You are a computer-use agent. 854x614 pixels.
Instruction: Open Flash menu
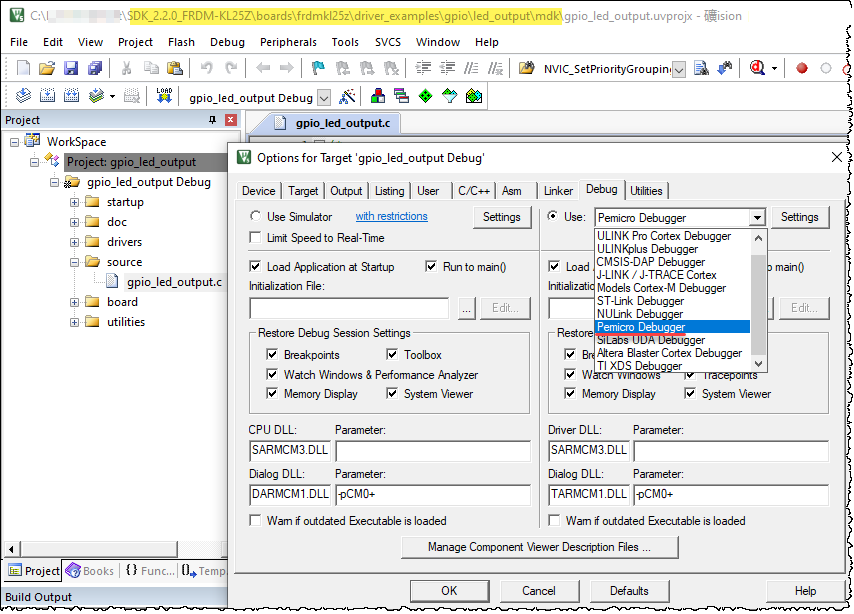181,42
